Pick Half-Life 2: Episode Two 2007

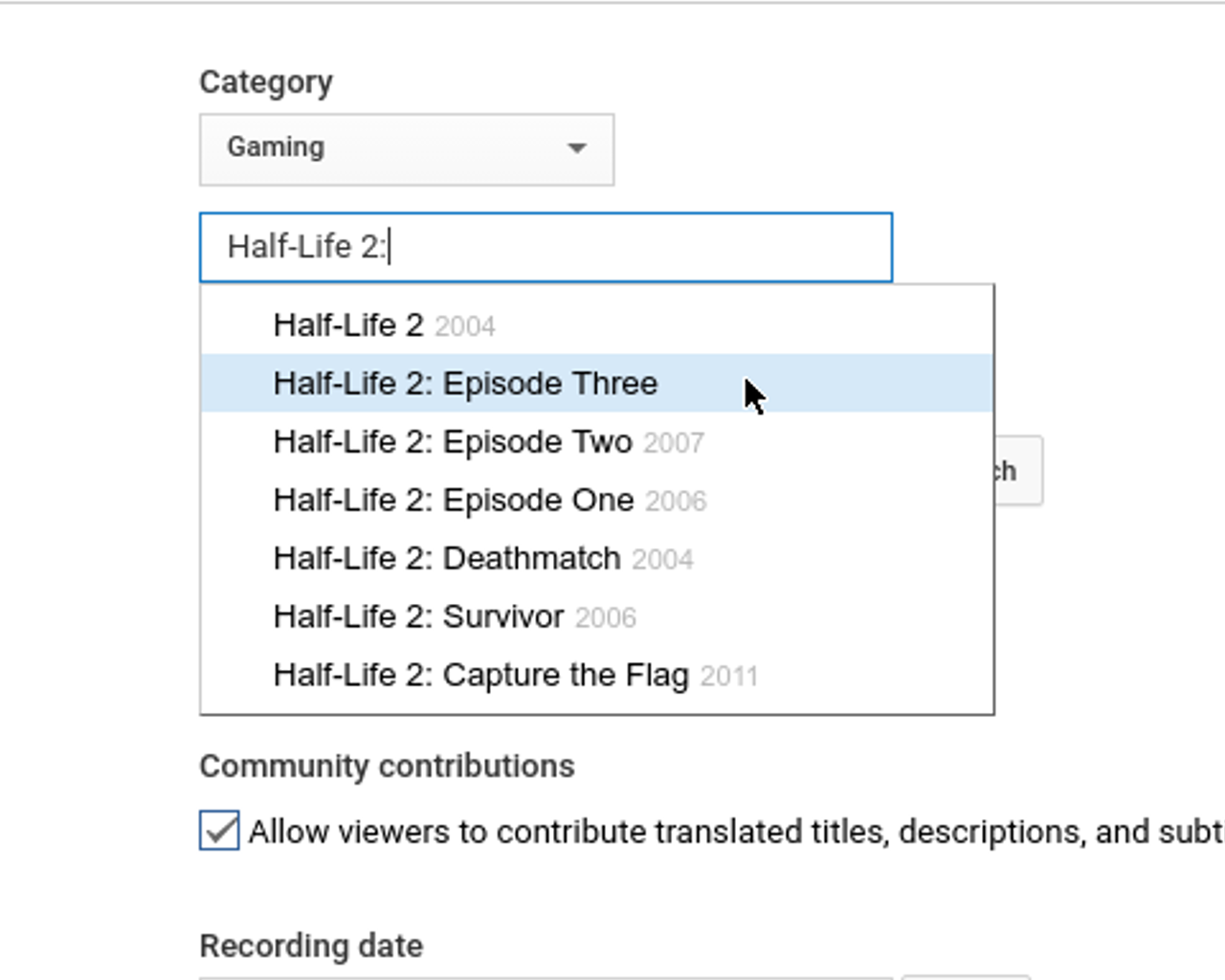click(x=597, y=442)
